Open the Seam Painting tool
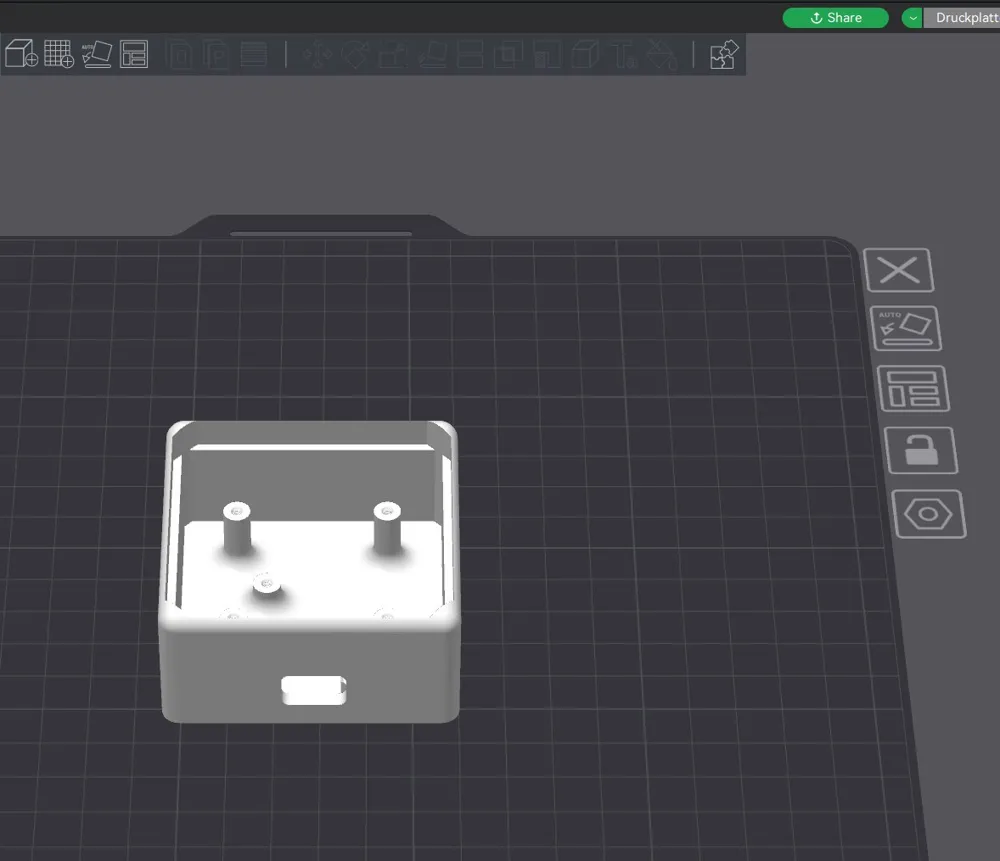Image resolution: width=1000 pixels, height=861 pixels. pyautogui.click(x=585, y=54)
